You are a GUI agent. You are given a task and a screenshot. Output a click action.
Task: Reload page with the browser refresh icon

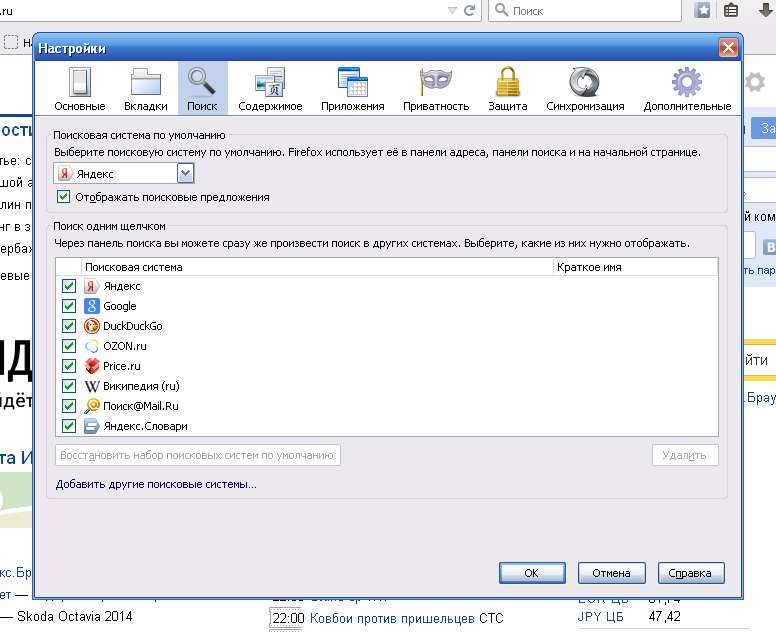click(x=469, y=10)
